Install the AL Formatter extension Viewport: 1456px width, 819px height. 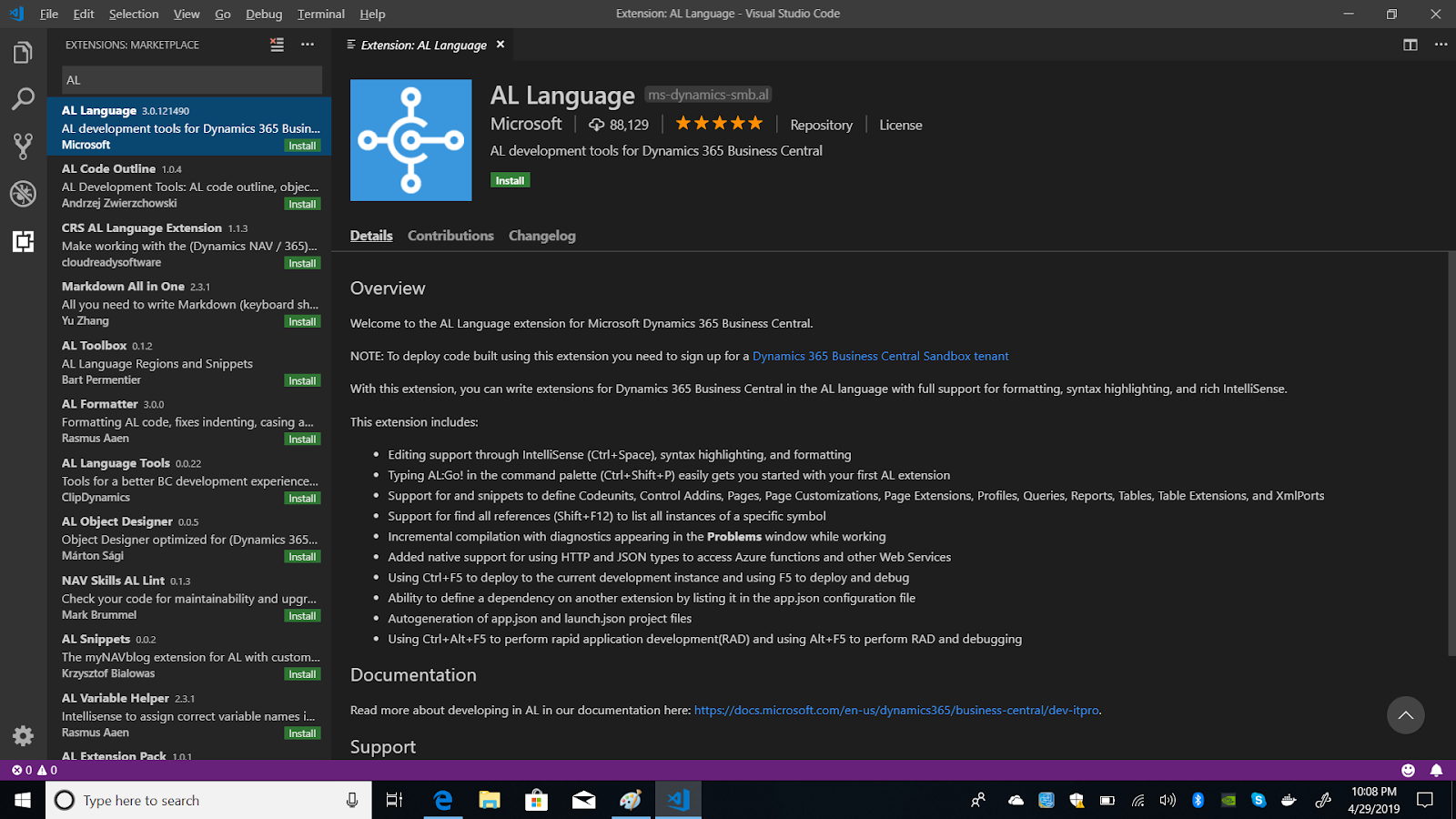click(302, 439)
